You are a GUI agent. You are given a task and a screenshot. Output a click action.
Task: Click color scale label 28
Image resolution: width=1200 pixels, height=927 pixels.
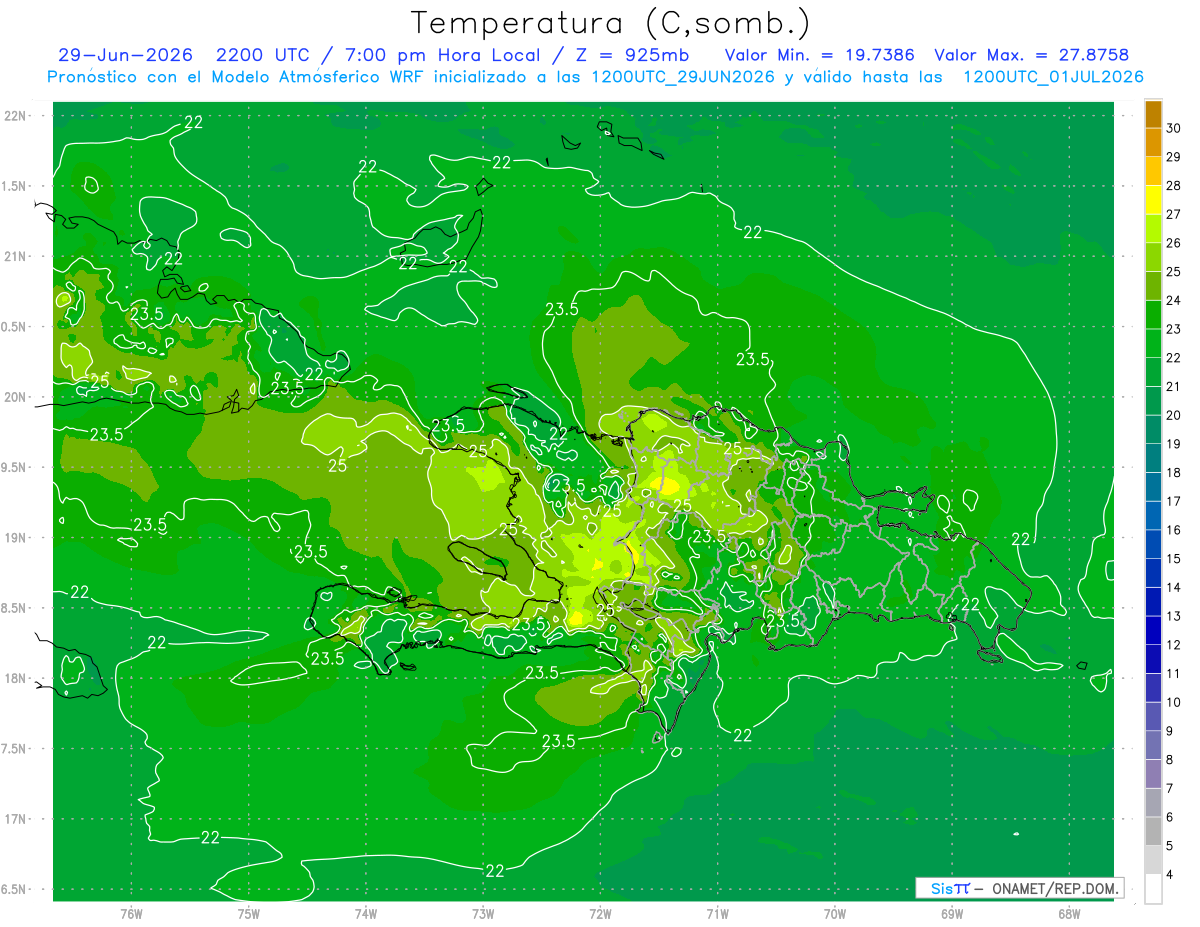tap(1174, 186)
